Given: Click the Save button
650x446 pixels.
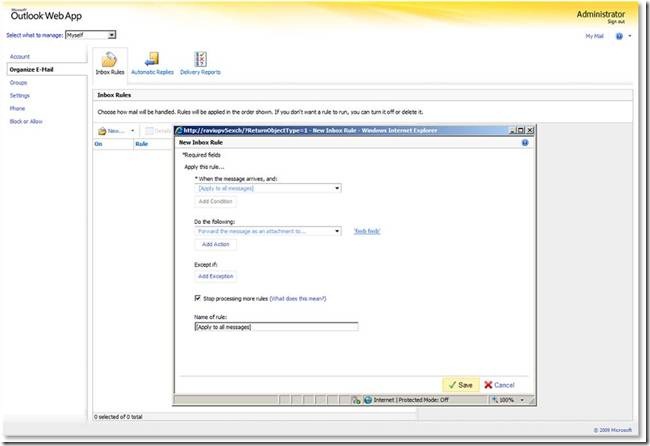Looking at the screenshot, I should [x=459, y=384].
